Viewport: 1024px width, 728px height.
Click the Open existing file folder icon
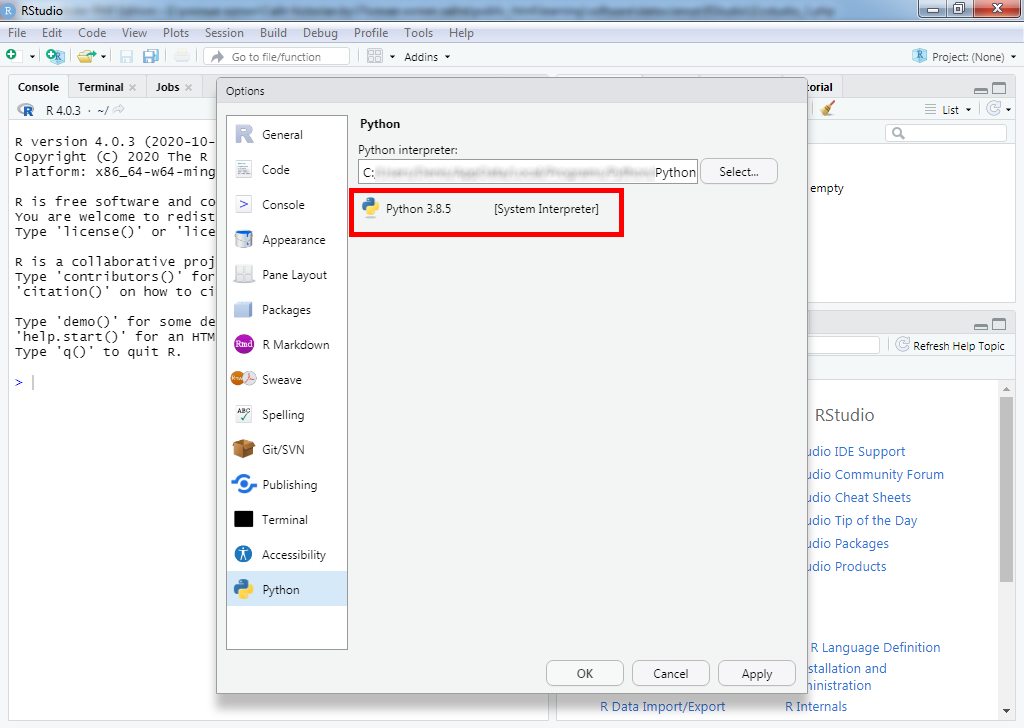click(86, 57)
